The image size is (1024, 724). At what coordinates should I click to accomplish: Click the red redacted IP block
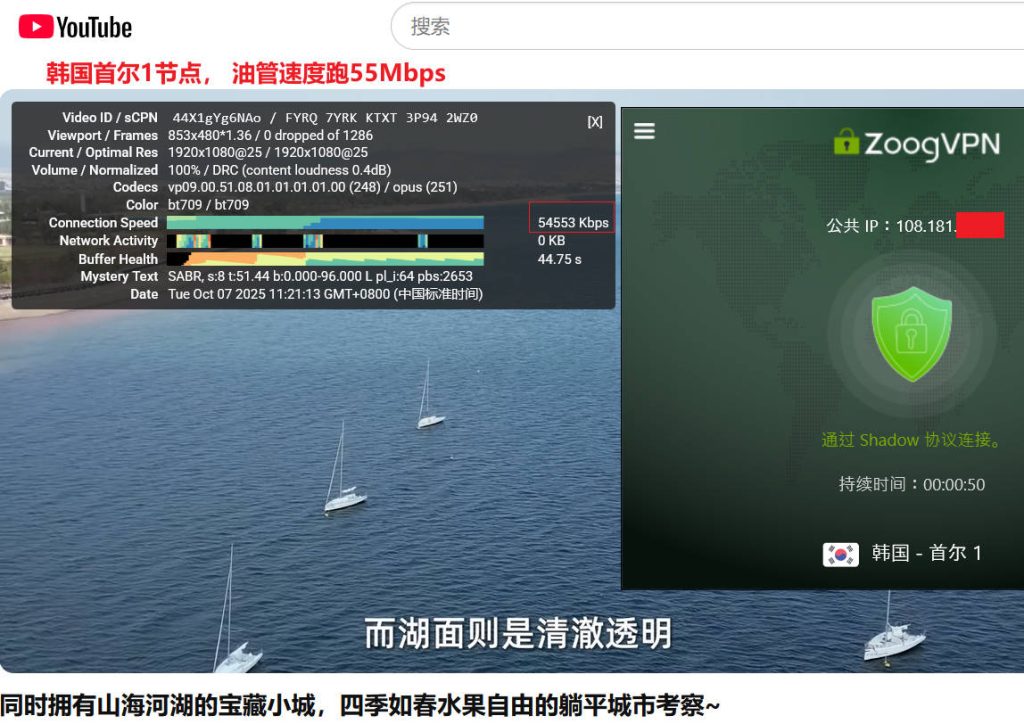[979, 225]
